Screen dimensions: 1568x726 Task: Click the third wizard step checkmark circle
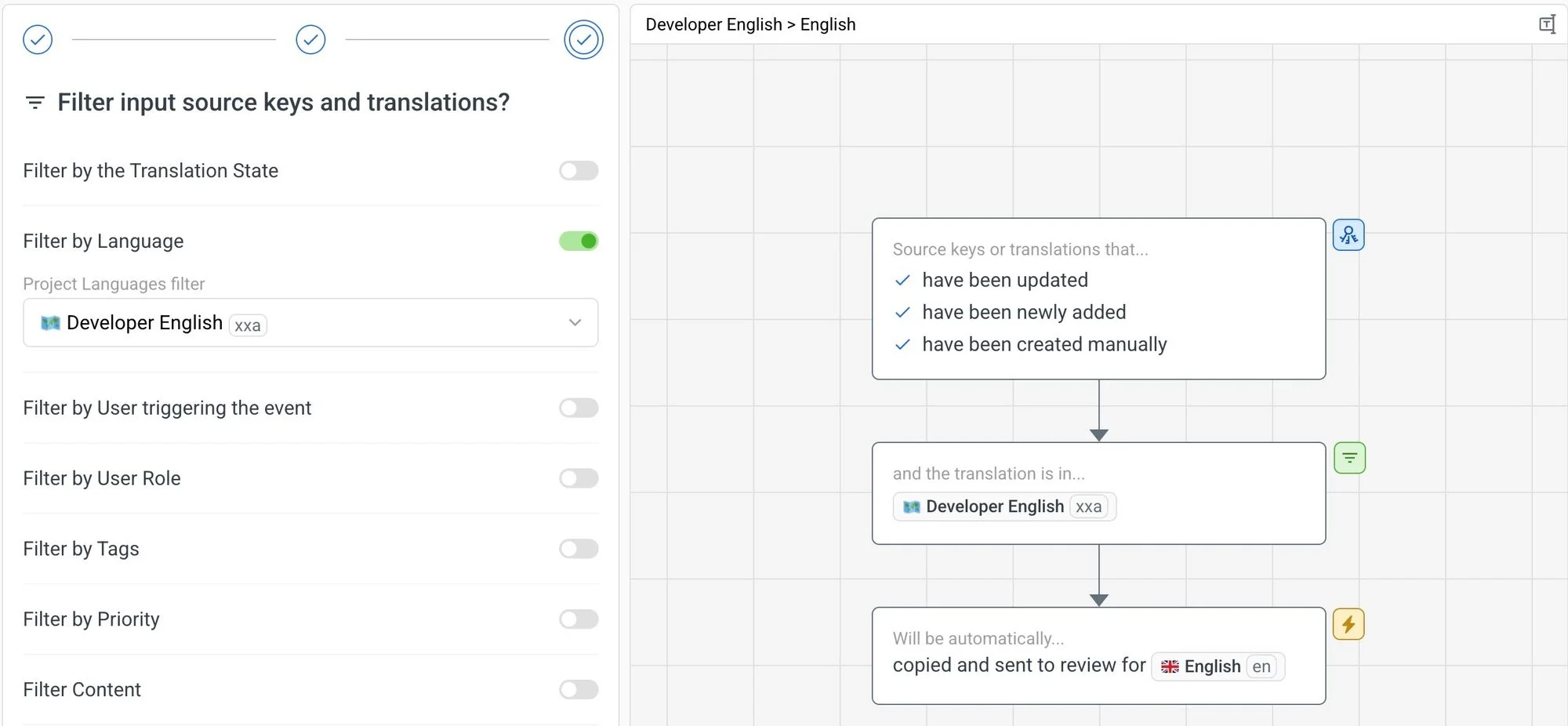point(583,39)
